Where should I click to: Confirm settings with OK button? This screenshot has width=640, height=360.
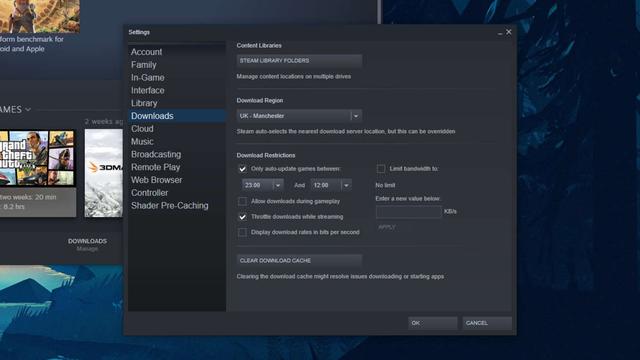pos(433,323)
